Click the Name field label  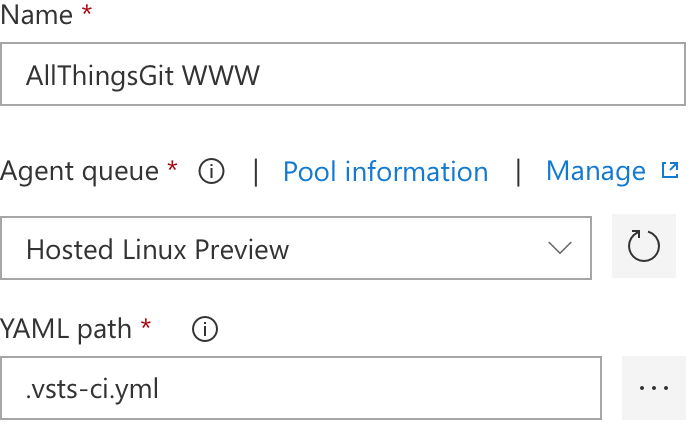pos(37,15)
